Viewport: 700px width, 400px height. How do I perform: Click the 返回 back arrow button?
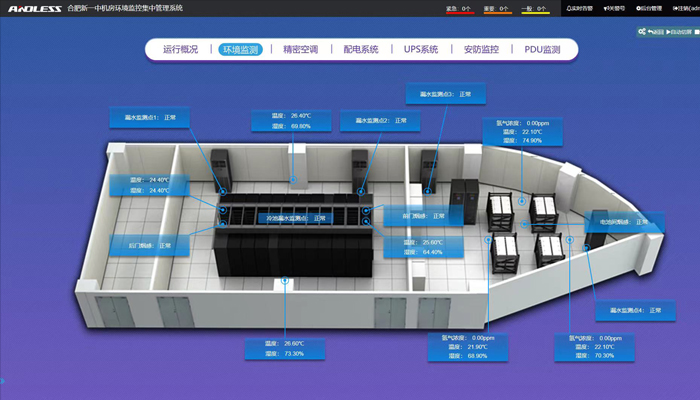pos(655,32)
